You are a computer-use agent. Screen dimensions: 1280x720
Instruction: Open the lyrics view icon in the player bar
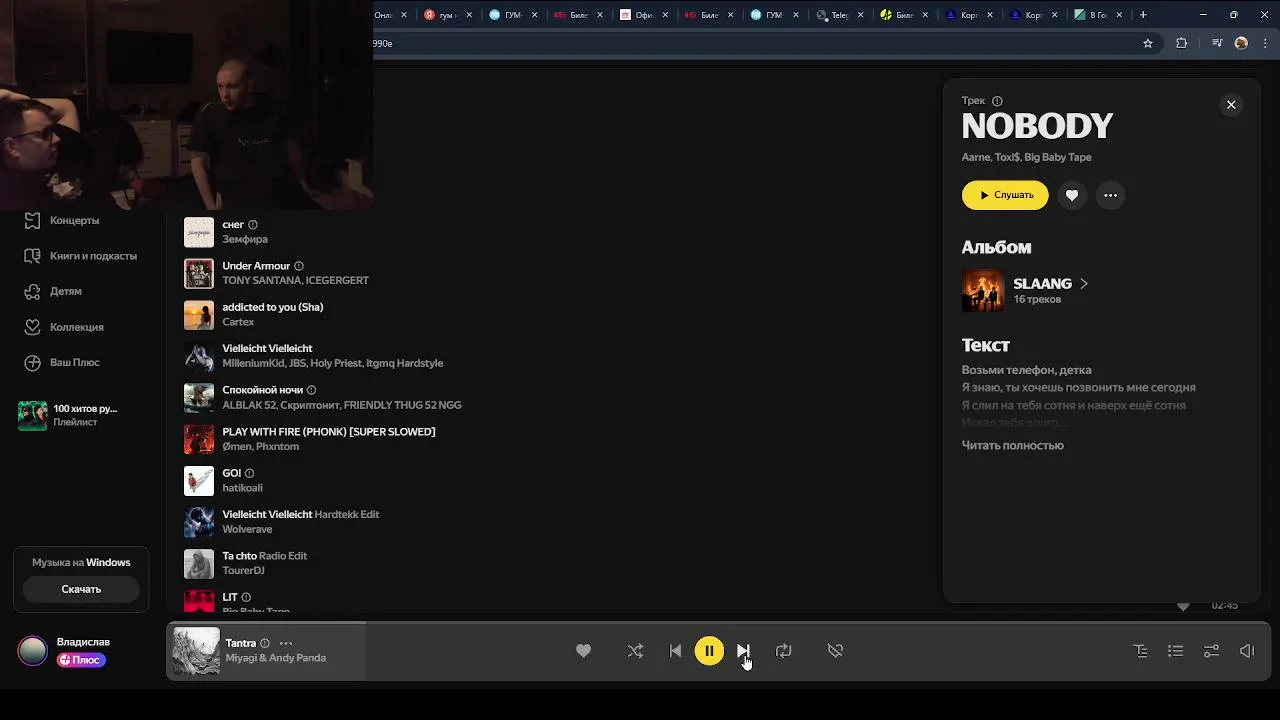coord(1140,651)
